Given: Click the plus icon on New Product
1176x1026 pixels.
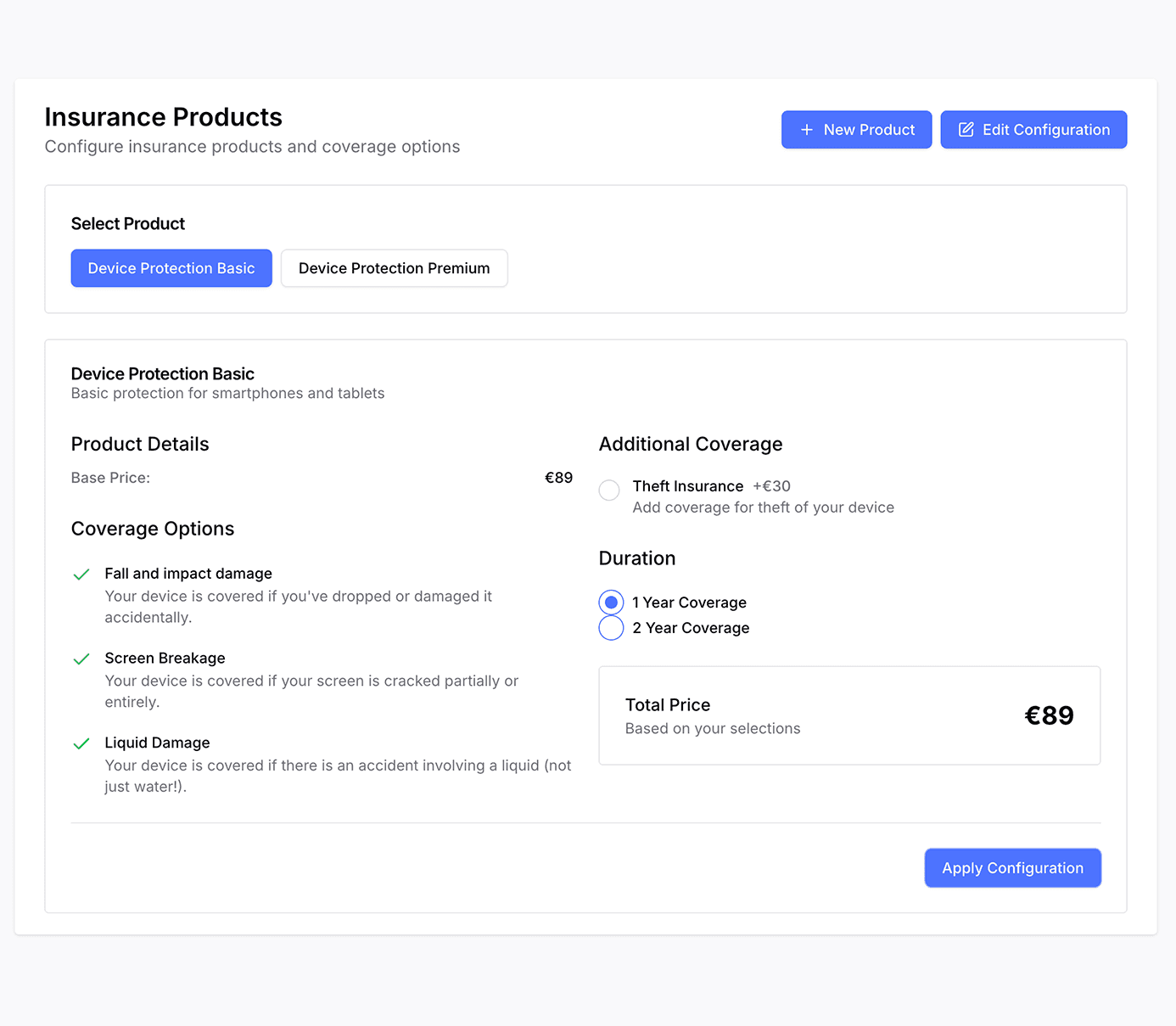Looking at the screenshot, I should pos(807,130).
